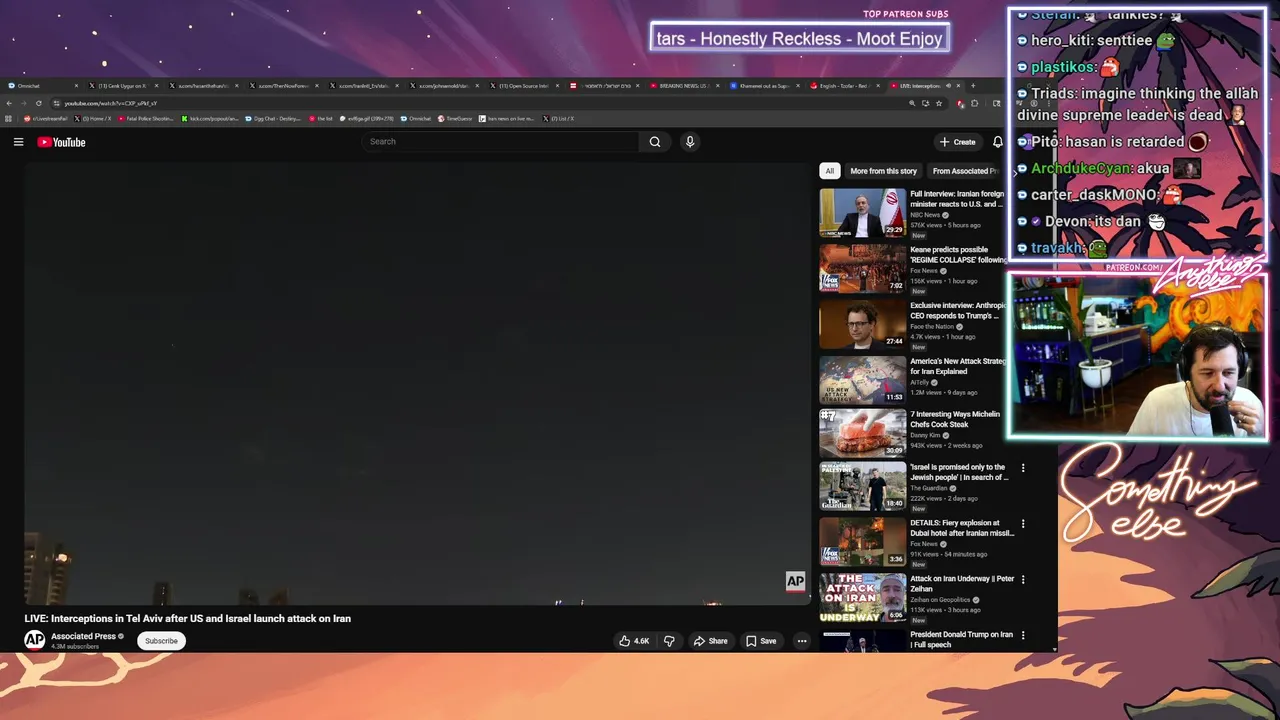Select the From Associated Press chip

[965, 171]
